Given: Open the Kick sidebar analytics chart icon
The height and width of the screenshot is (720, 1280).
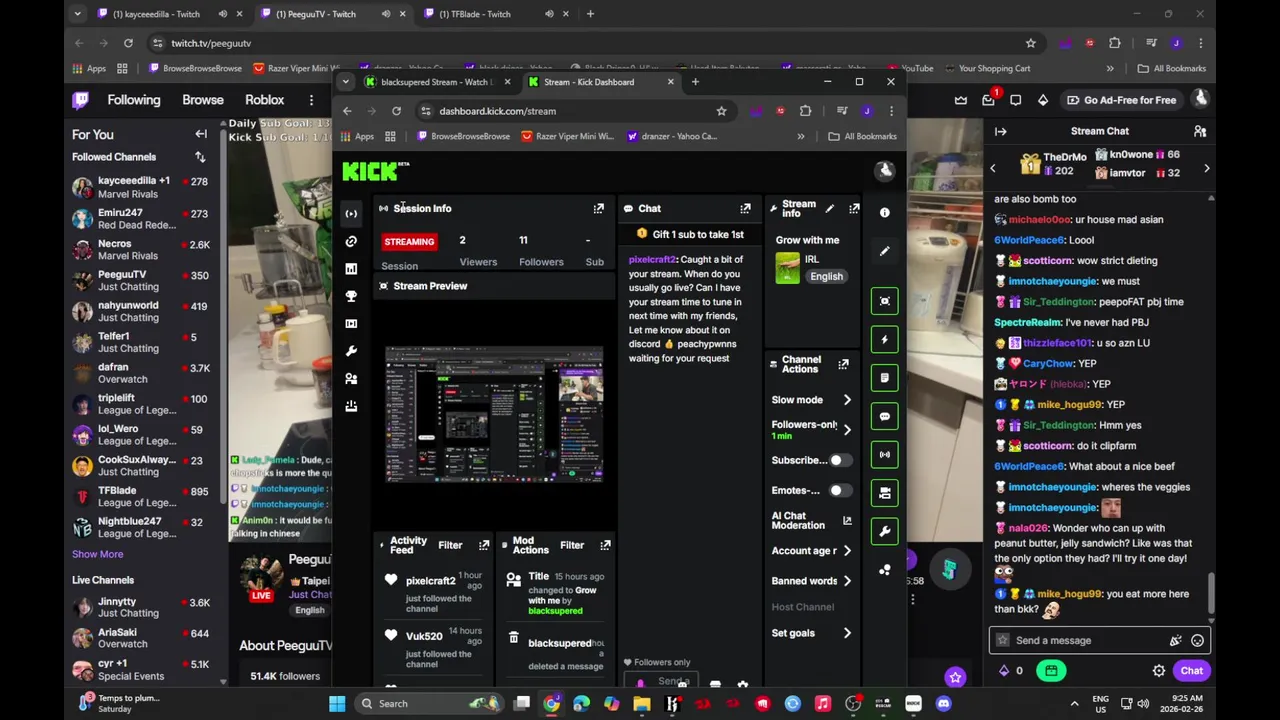Looking at the screenshot, I should [351, 269].
